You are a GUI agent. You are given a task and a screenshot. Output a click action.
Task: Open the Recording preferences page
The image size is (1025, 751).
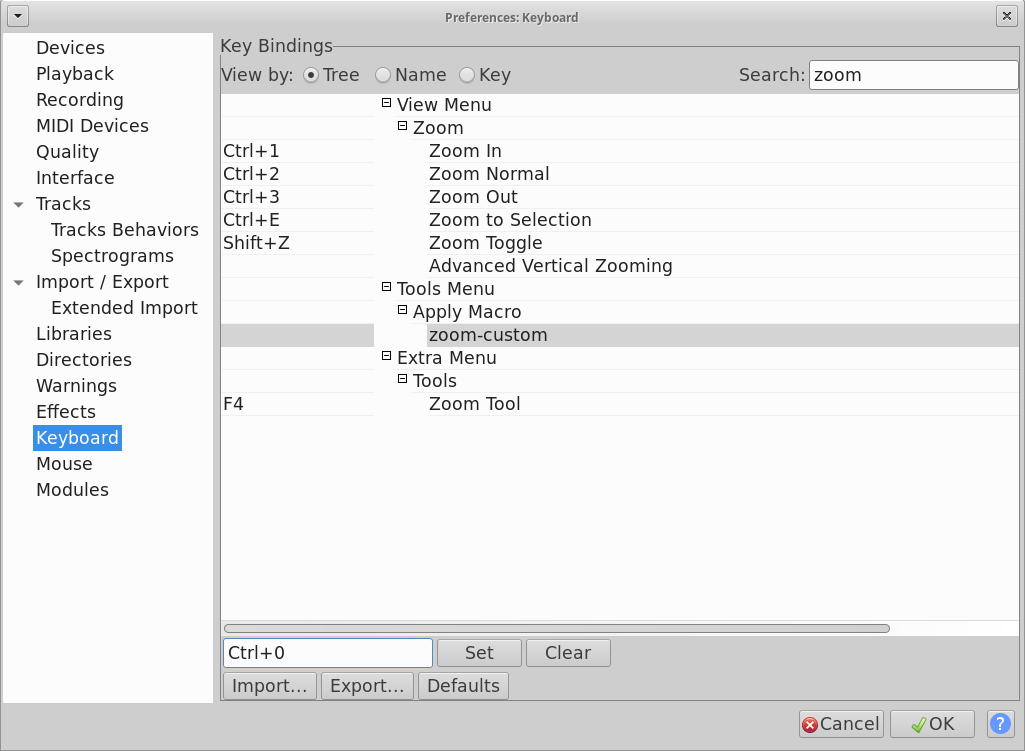click(x=80, y=100)
